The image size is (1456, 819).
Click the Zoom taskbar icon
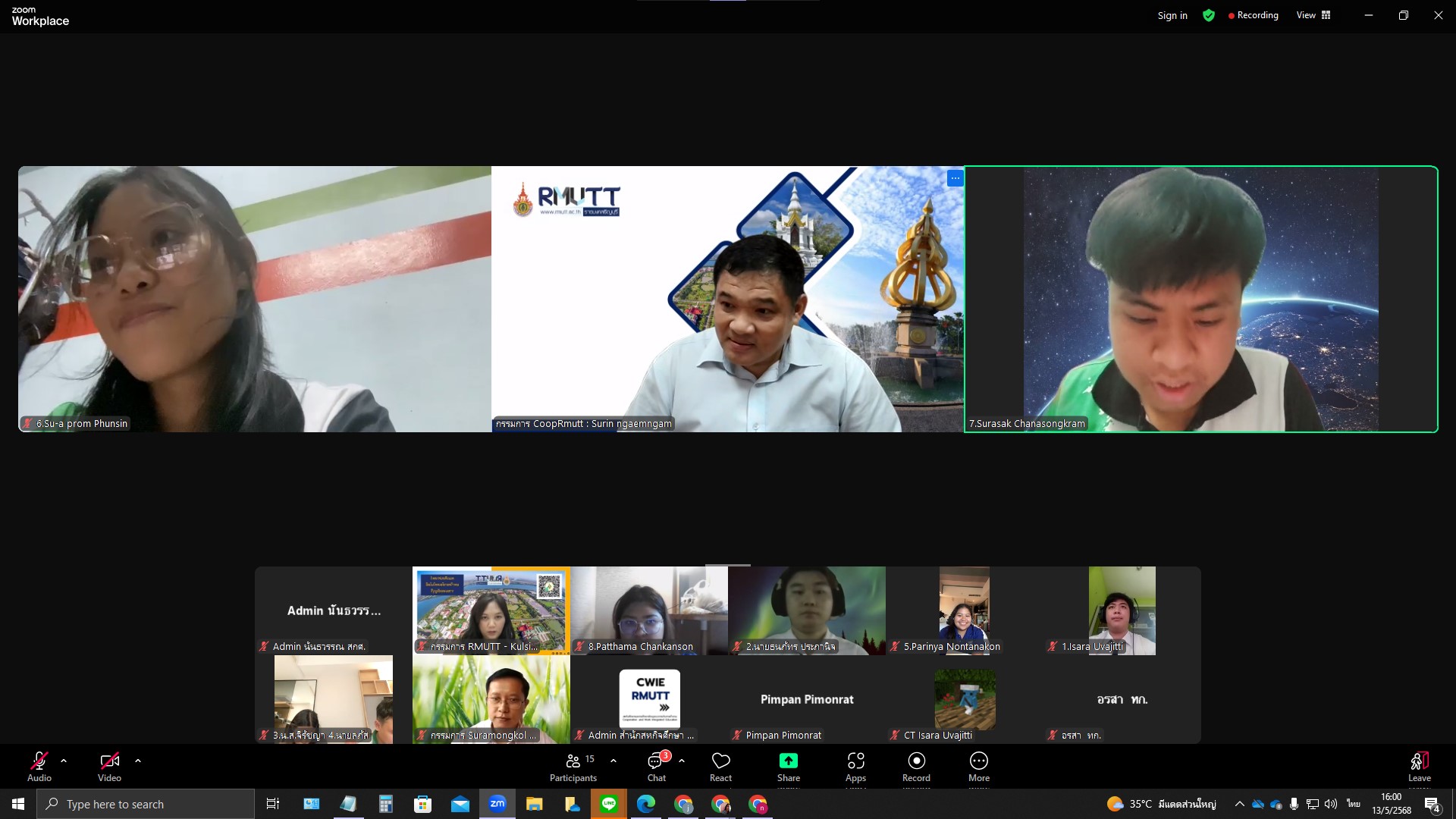click(x=497, y=804)
